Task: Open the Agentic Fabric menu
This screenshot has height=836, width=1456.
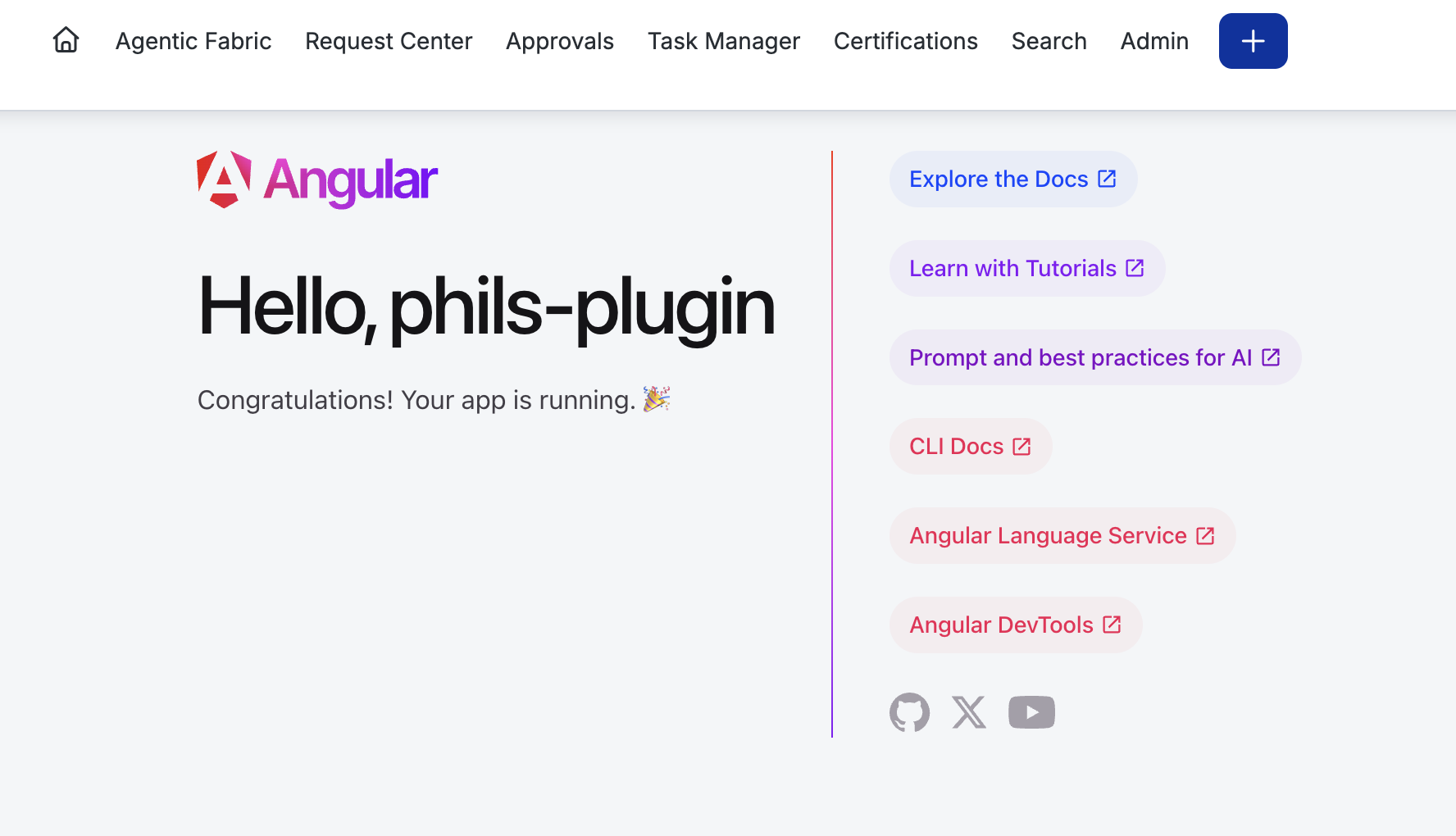Action: 193,41
